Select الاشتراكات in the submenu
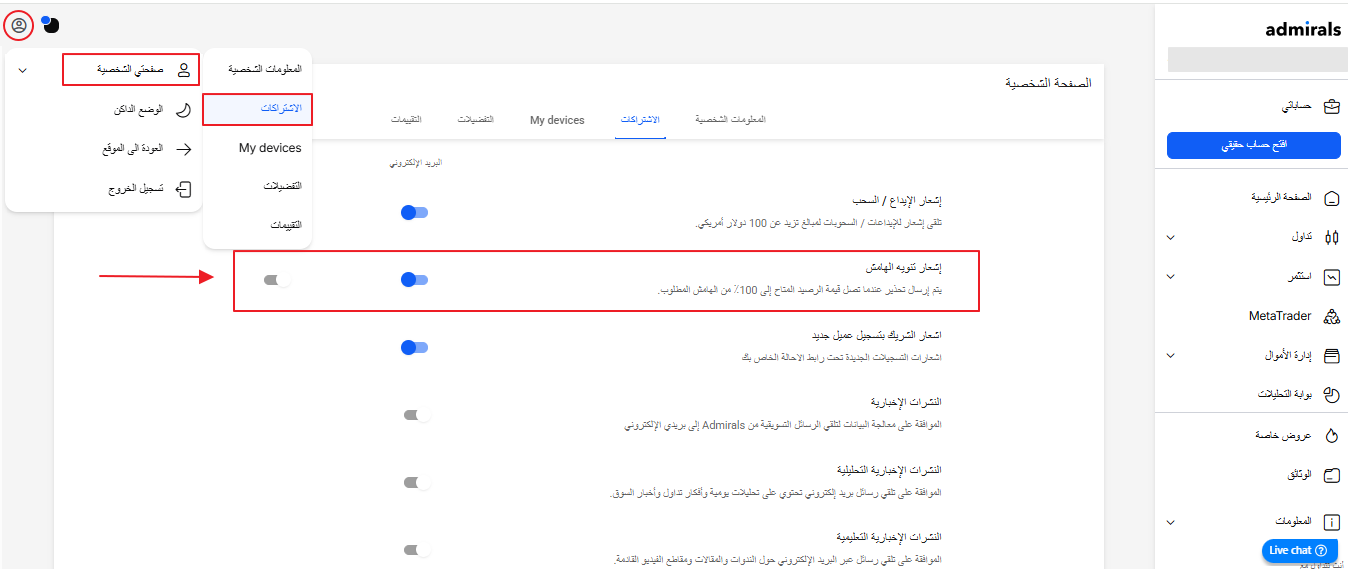This screenshot has width=1348, height=569. pyautogui.click(x=257, y=108)
